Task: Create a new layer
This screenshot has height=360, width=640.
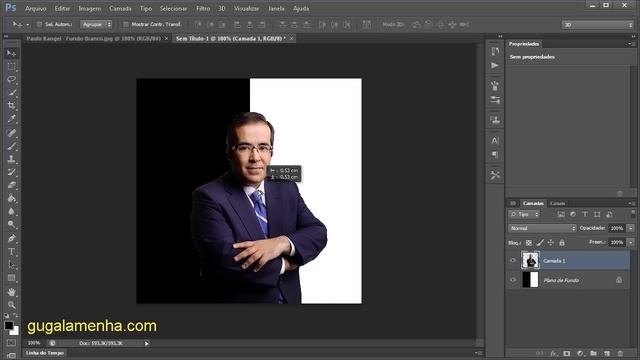Action: tap(607, 353)
